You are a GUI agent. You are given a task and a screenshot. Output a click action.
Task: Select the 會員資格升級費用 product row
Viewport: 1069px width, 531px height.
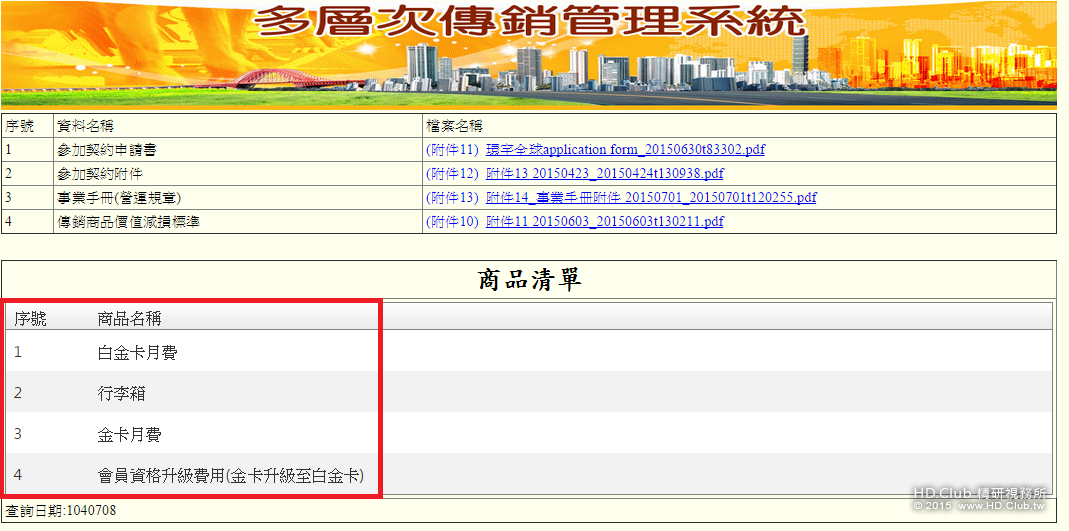tap(529, 474)
